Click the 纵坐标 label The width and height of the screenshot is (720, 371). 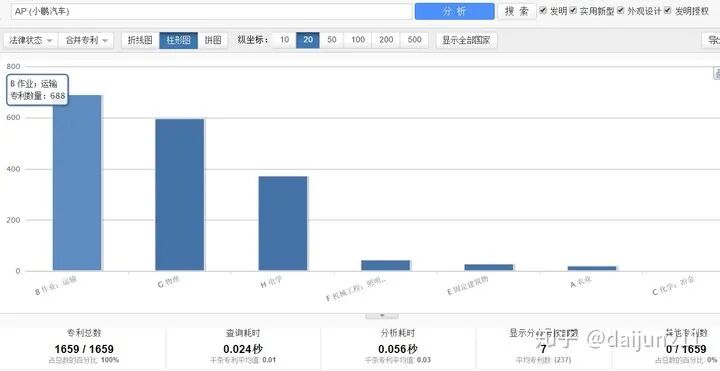[253, 40]
